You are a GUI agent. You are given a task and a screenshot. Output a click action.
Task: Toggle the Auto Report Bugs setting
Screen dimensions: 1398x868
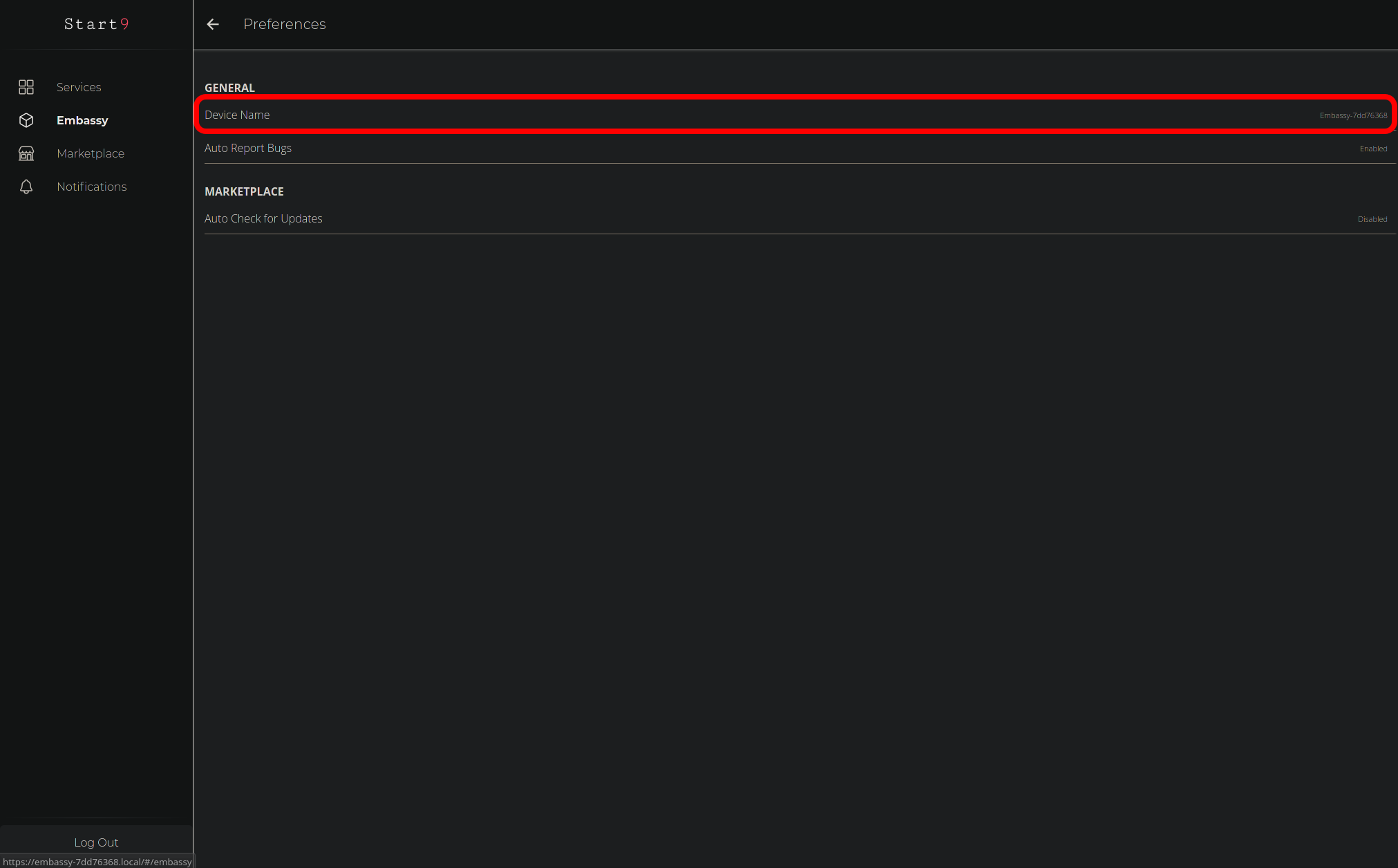[x=248, y=148]
